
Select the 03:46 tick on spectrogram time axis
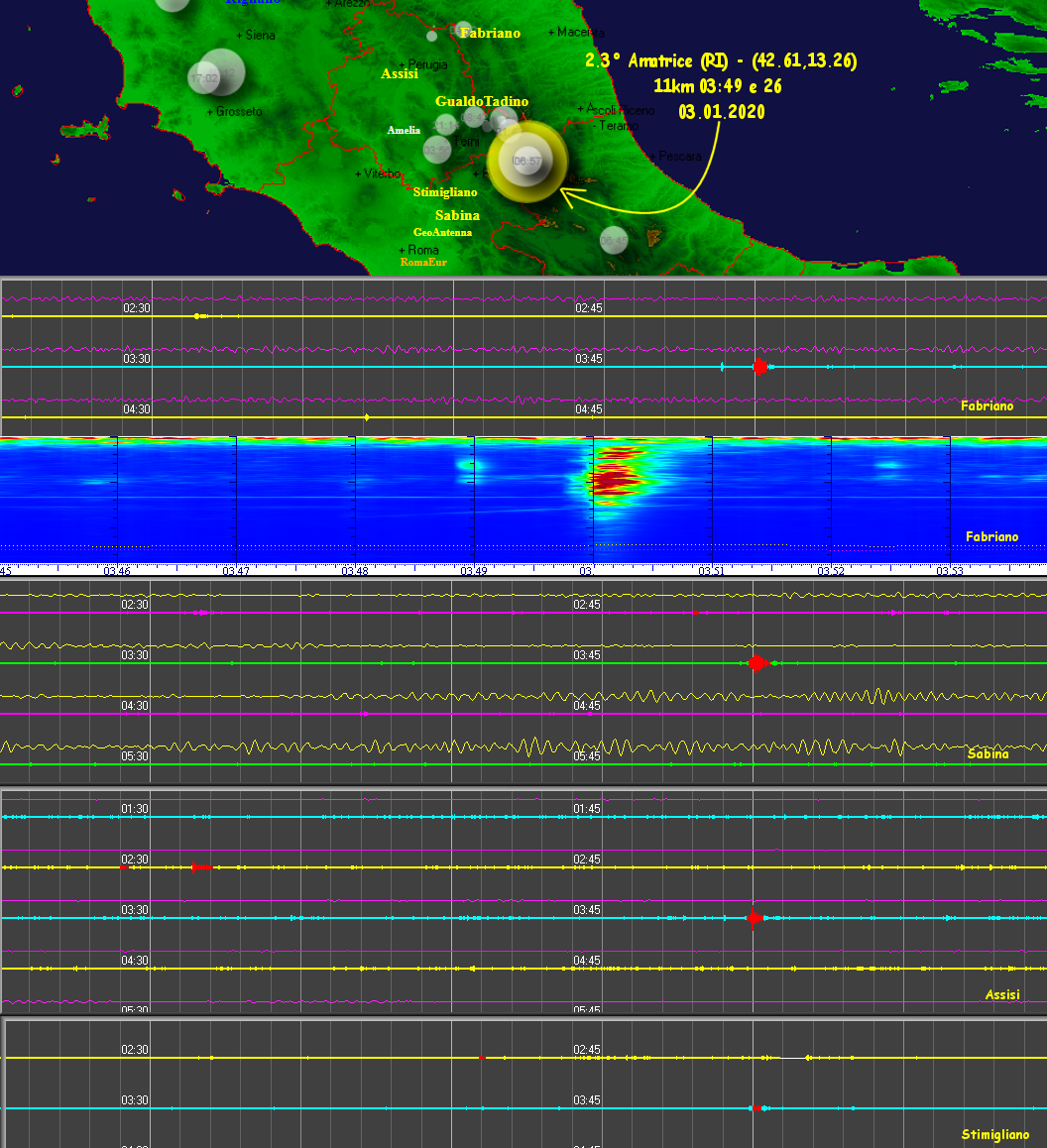click(x=117, y=571)
